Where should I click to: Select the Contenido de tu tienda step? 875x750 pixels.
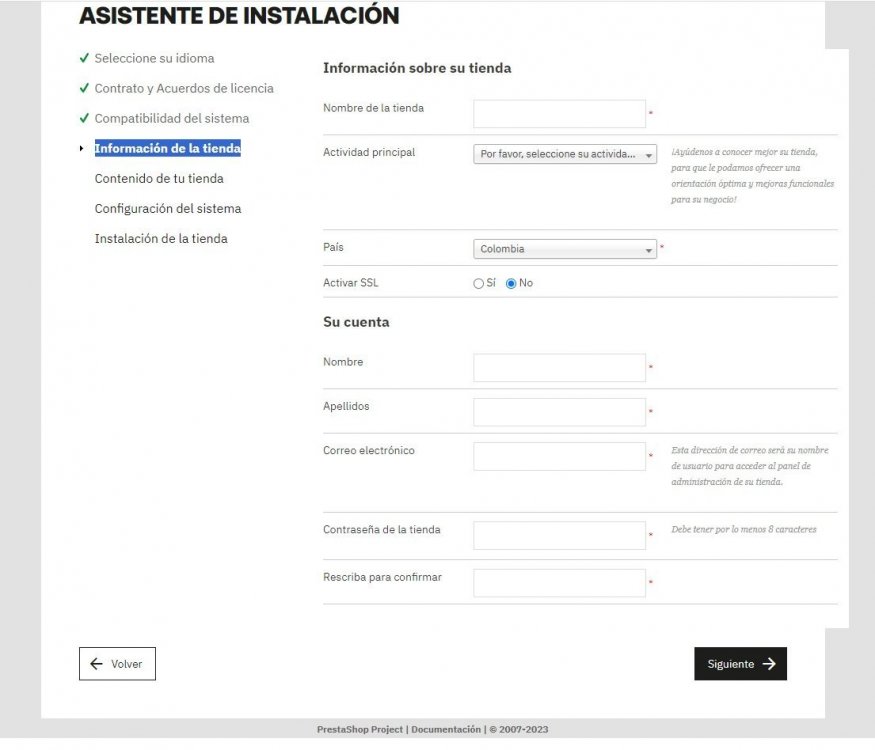click(160, 178)
